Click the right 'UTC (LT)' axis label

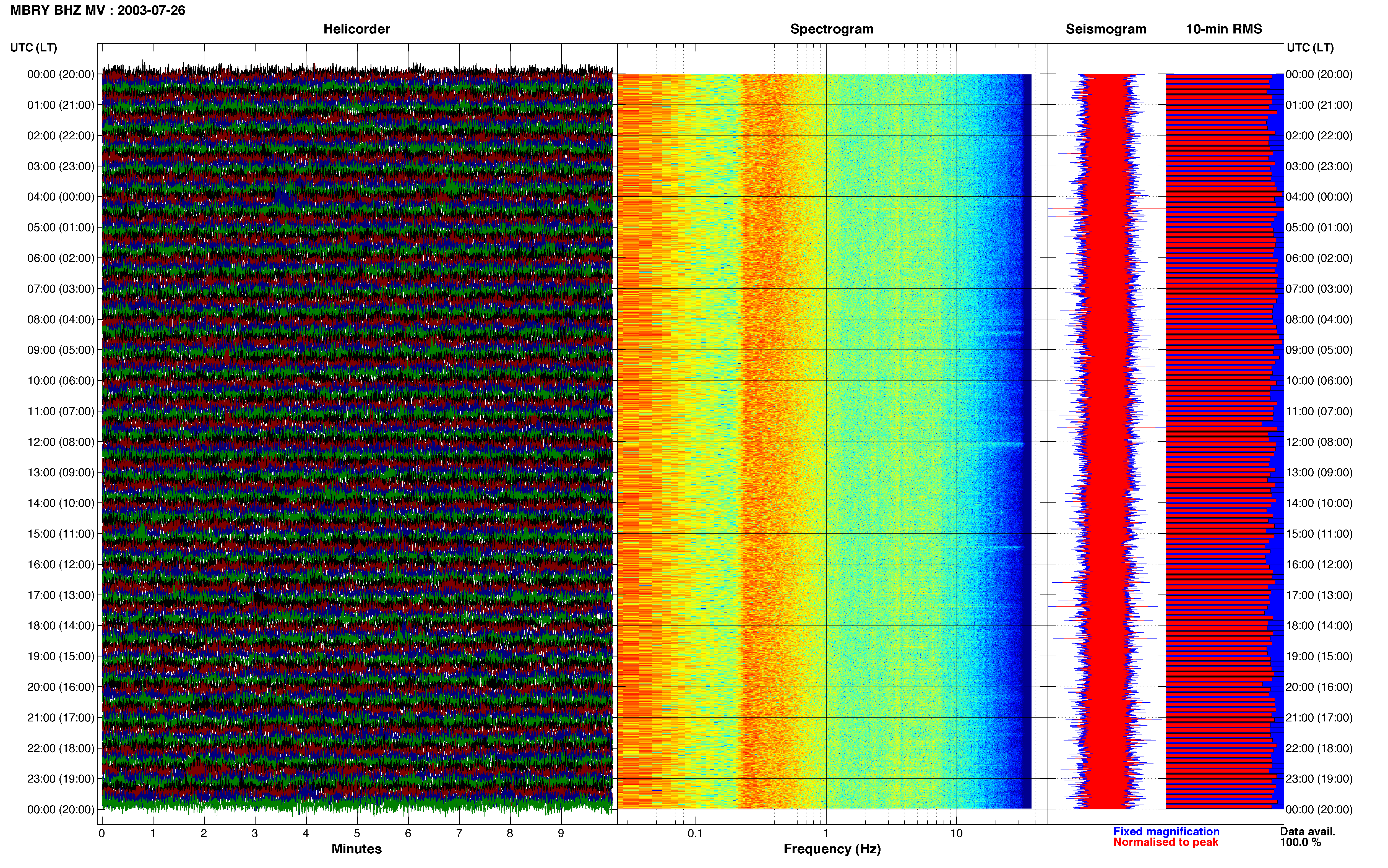coord(1310,48)
